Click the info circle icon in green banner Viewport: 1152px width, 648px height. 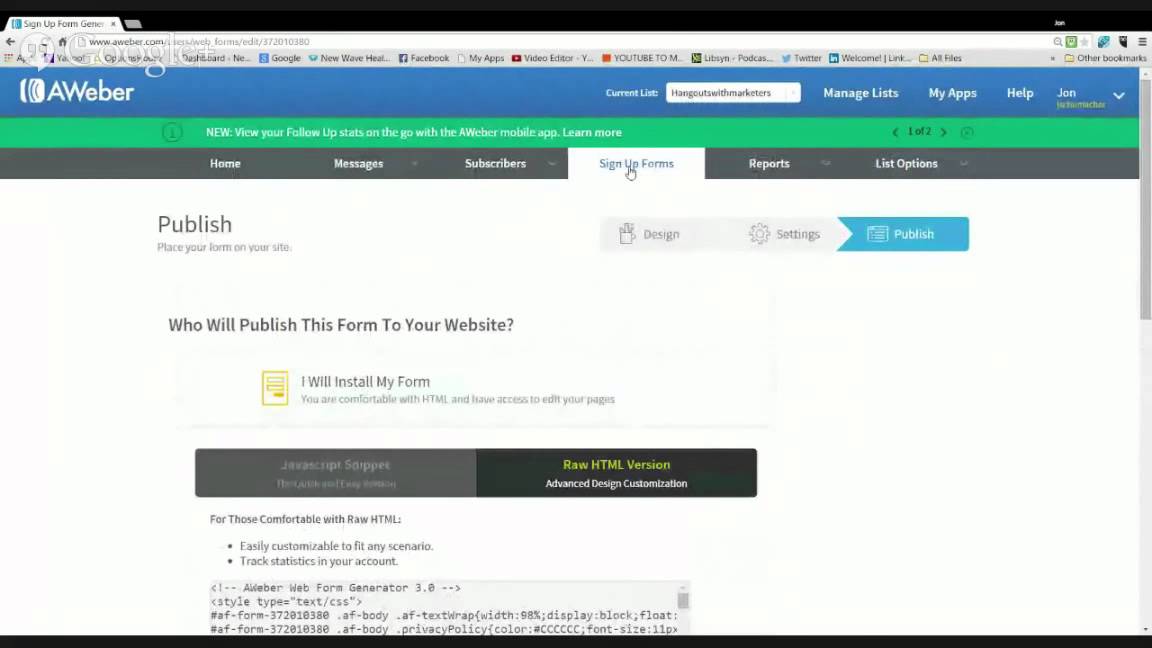[x=172, y=132]
